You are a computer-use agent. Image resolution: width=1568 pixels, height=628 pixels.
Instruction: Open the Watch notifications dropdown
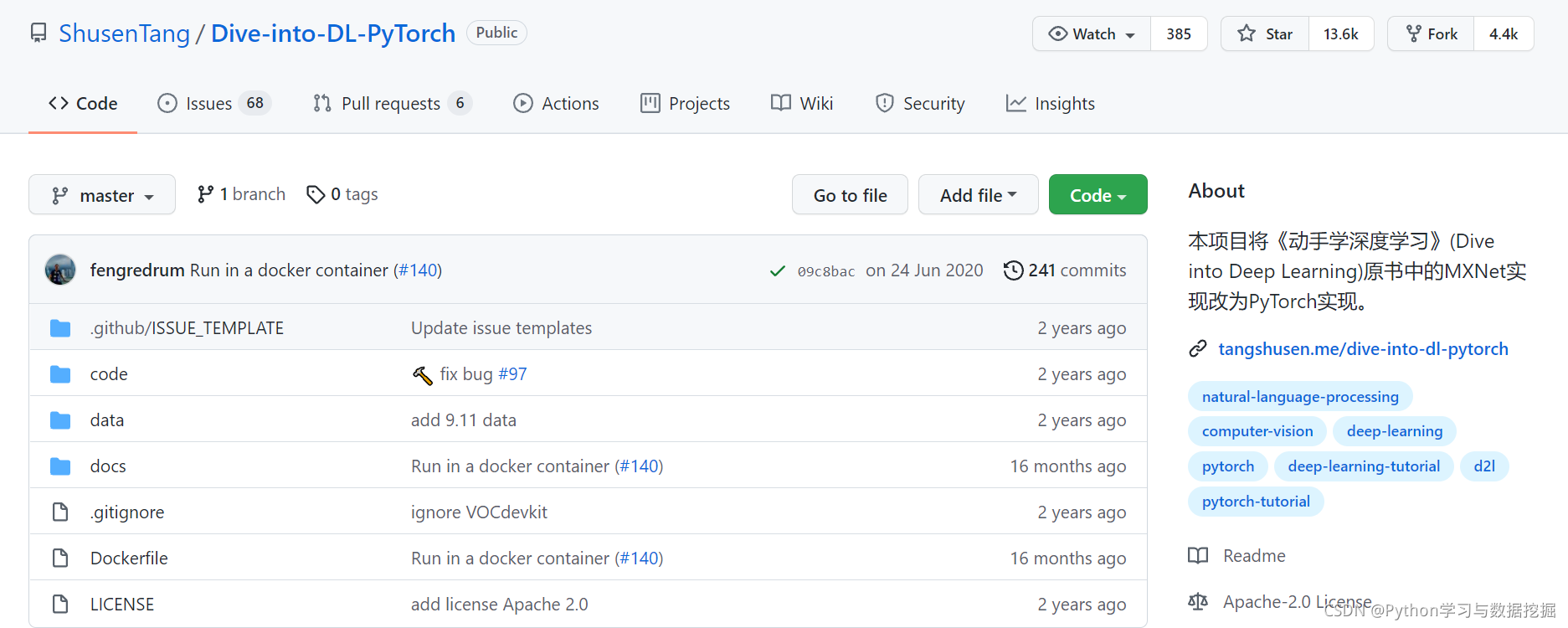coord(1092,33)
